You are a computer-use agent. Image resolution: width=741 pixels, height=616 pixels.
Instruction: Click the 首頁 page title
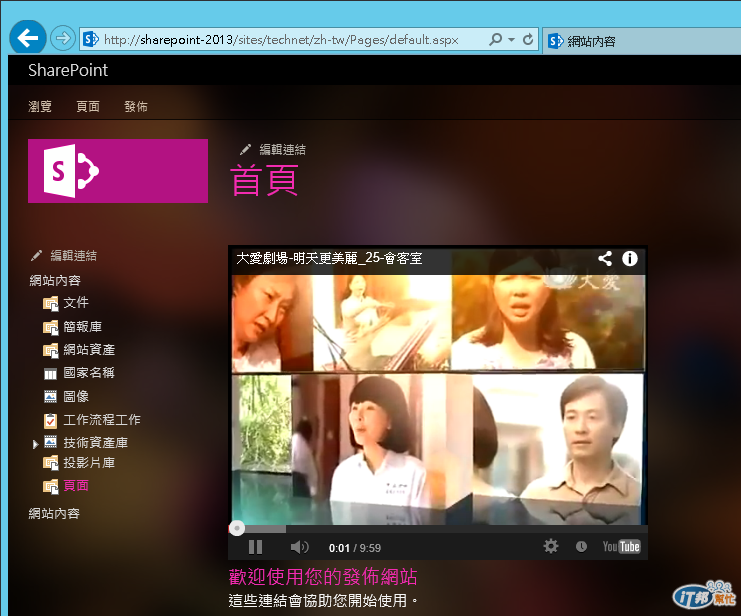click(x=264, y=180)
